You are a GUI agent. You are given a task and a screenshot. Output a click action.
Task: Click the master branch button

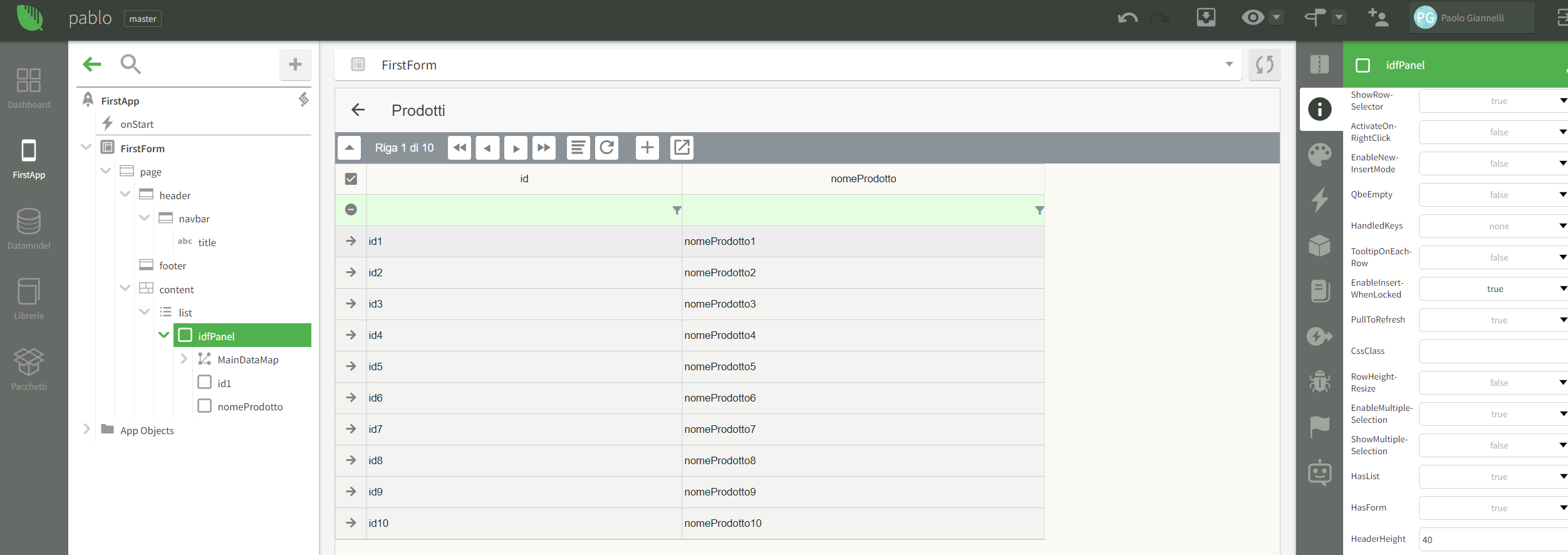click(143, 19)
